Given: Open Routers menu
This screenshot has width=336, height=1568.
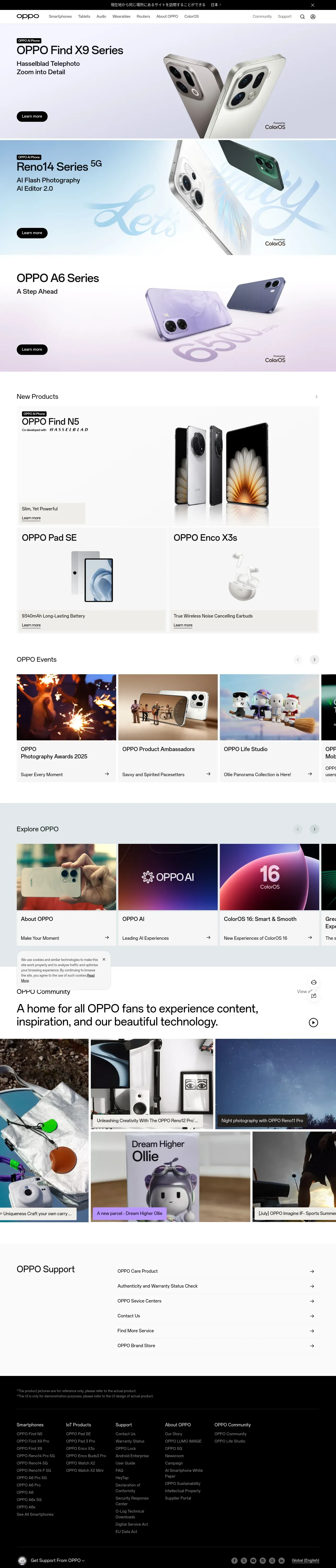Looking at the screenshot, I should [x=143, y=16].
